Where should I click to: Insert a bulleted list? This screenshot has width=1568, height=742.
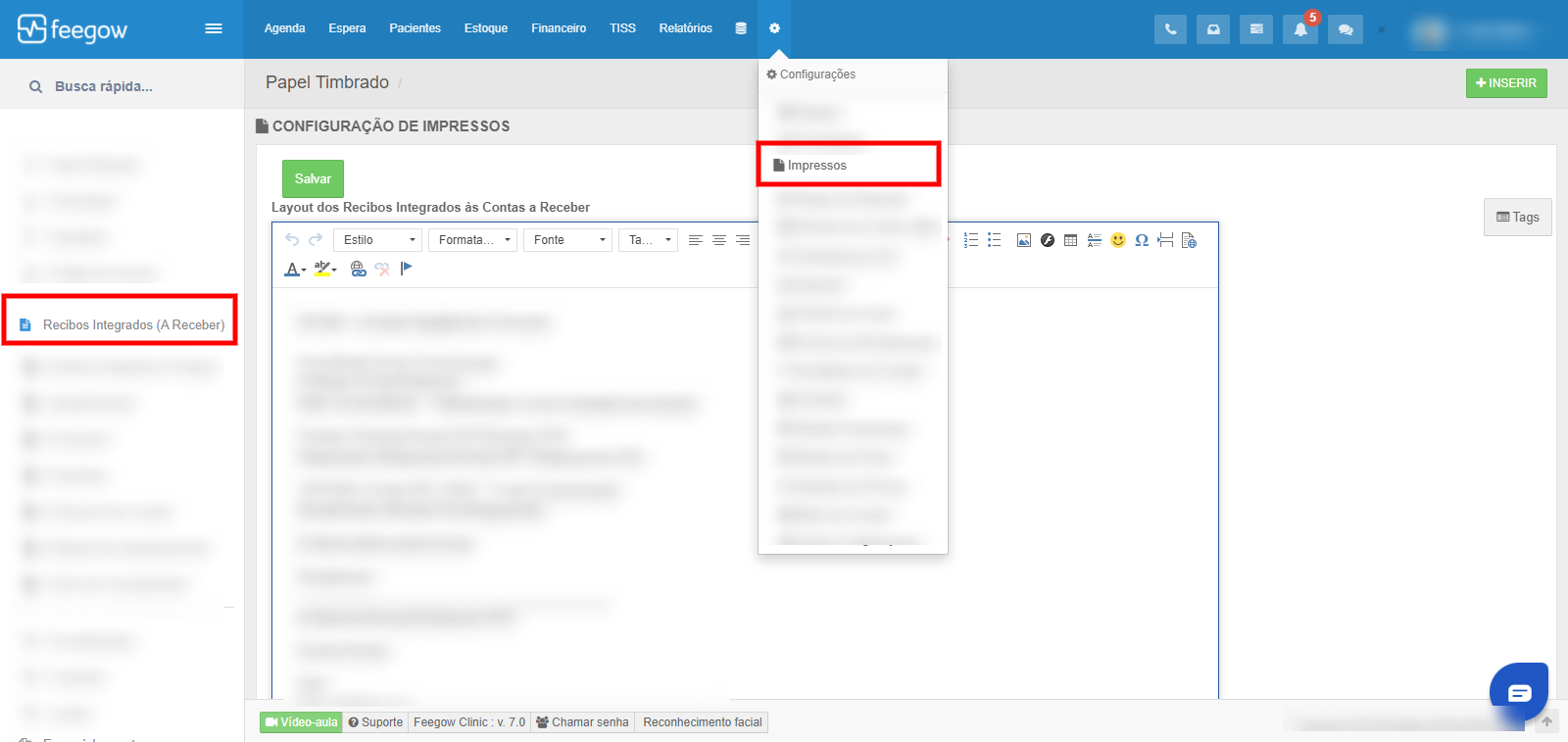click(995, 240)
